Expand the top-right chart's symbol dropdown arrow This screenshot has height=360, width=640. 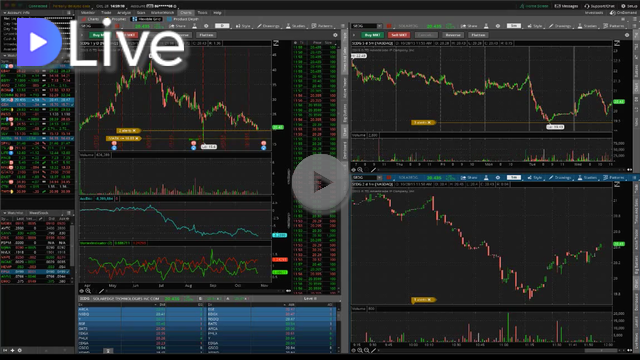(380, 26)
